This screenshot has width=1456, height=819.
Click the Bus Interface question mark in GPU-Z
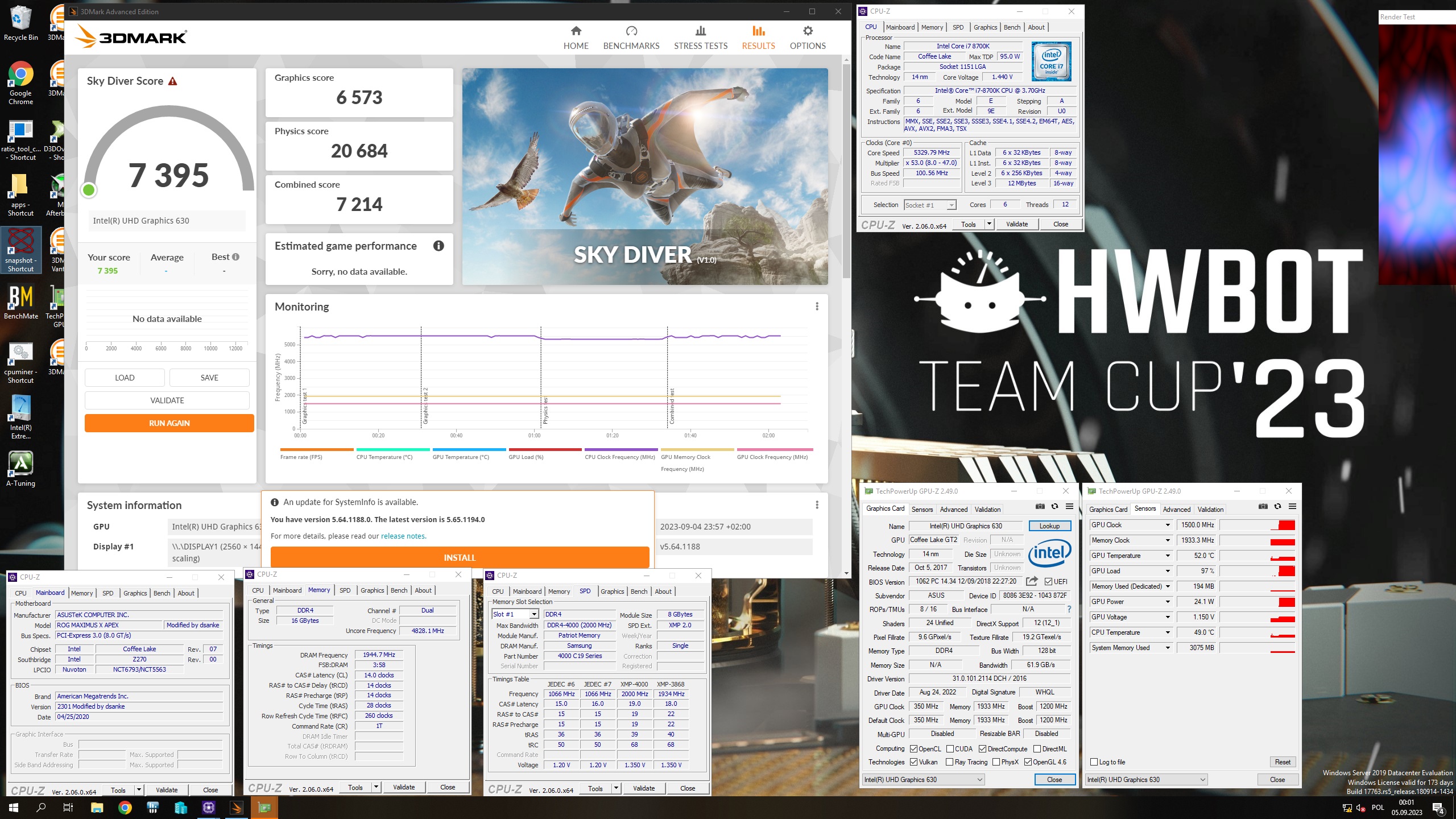[x=1069, y=609]
